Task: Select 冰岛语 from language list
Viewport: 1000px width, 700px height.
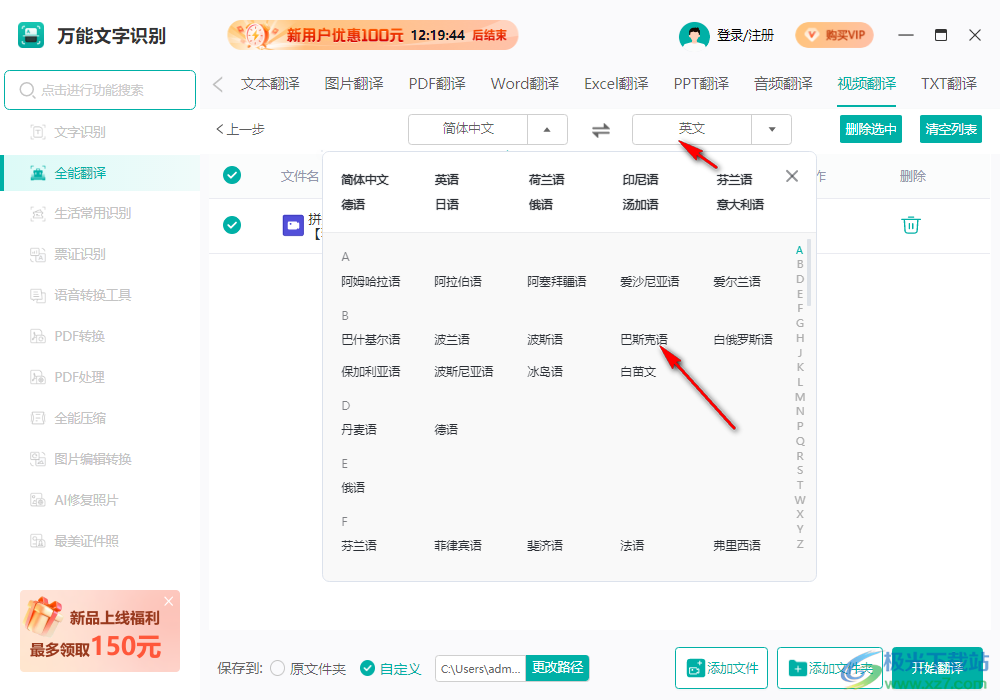Action: point(545,372)
